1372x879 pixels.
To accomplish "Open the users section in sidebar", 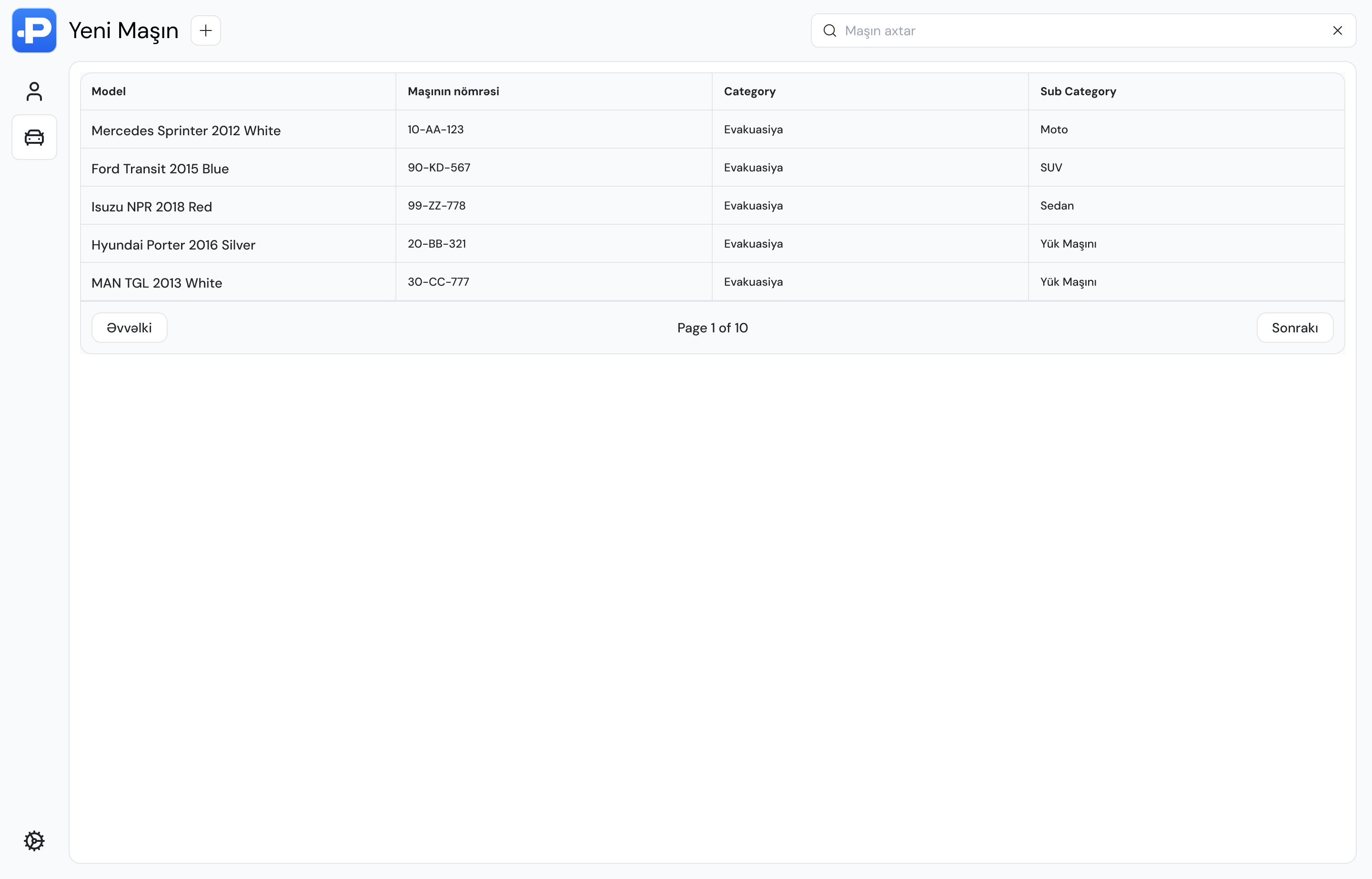I will [34, 91].
